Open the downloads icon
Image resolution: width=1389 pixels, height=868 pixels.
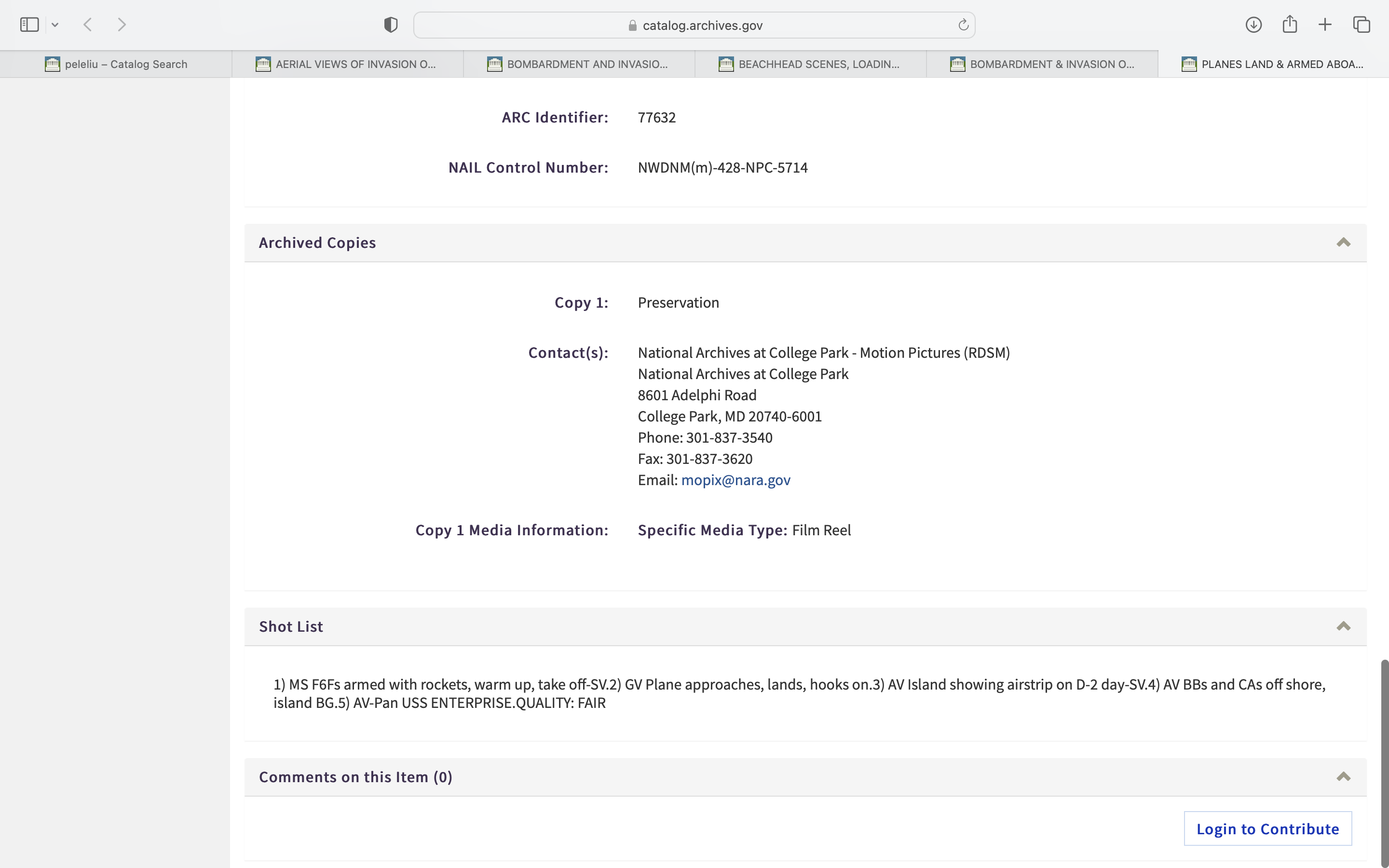(1253, 25)
